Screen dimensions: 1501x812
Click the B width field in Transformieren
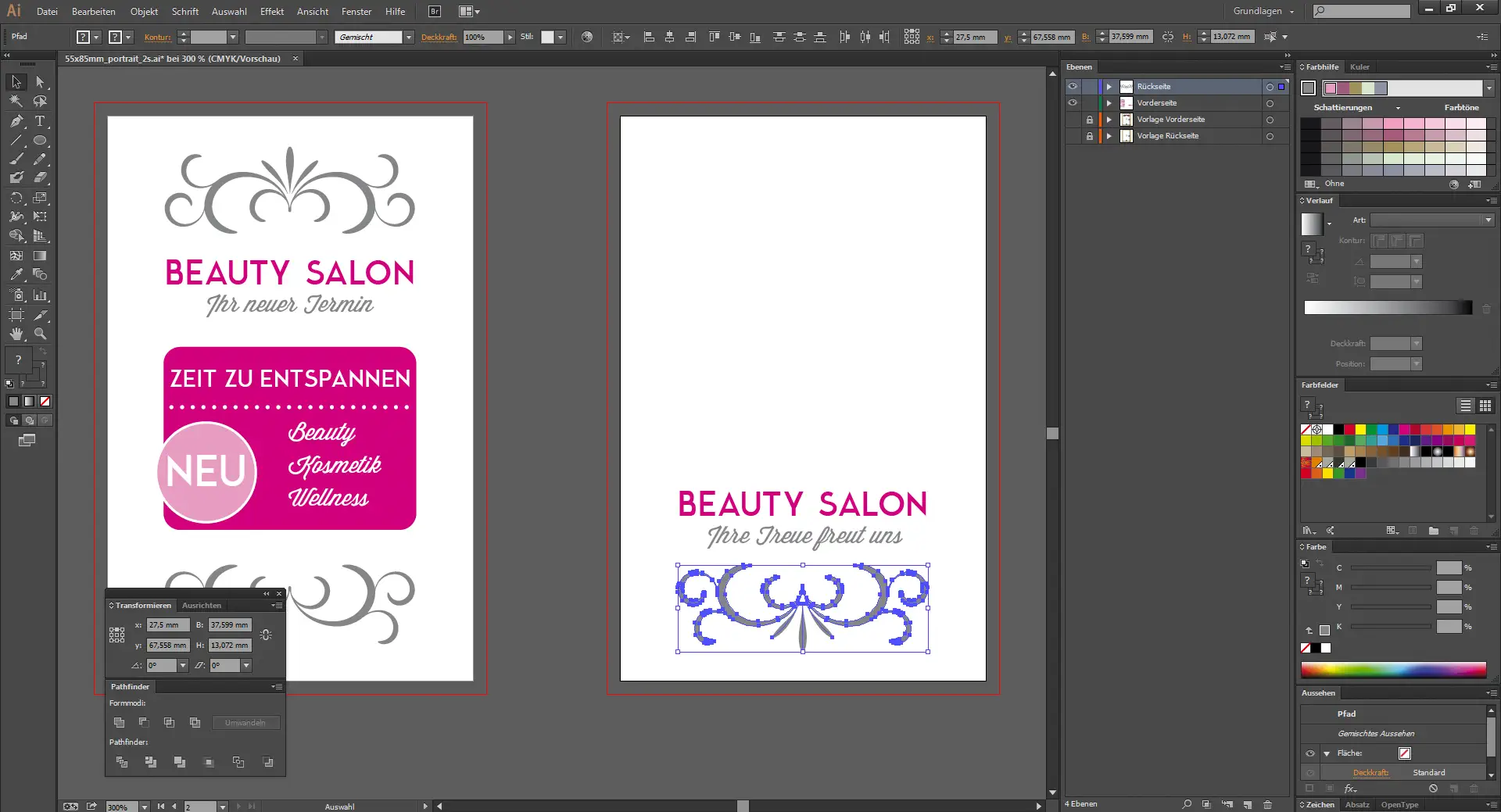click(x=229, y=625)
